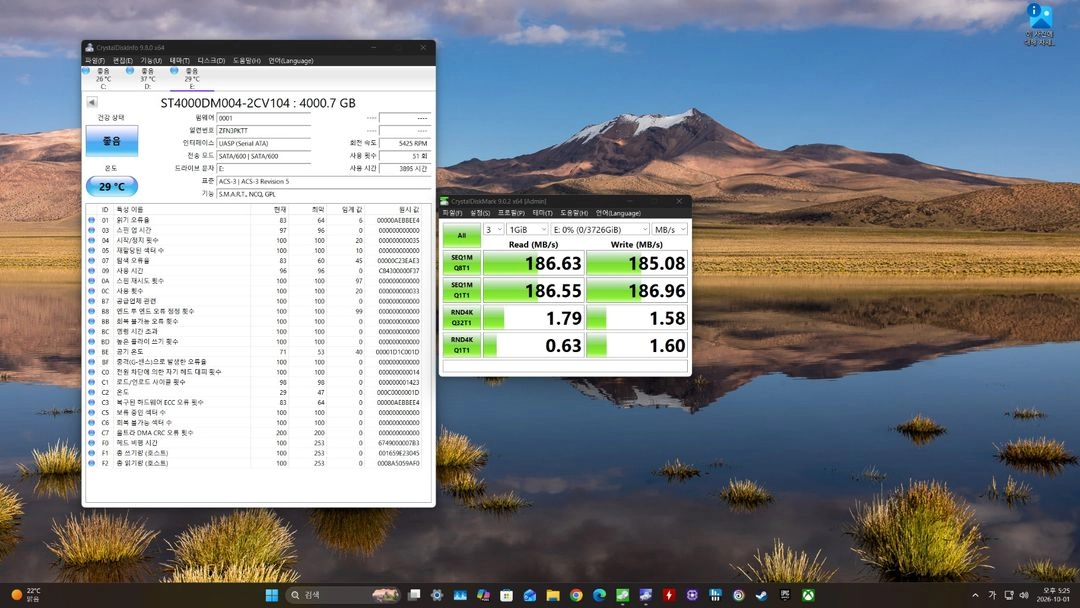The width and height of the screenshot is (1080, 608).
Task: Open 디스크(D) menu in CrystalDiskInfo
Action: point(211,61)
